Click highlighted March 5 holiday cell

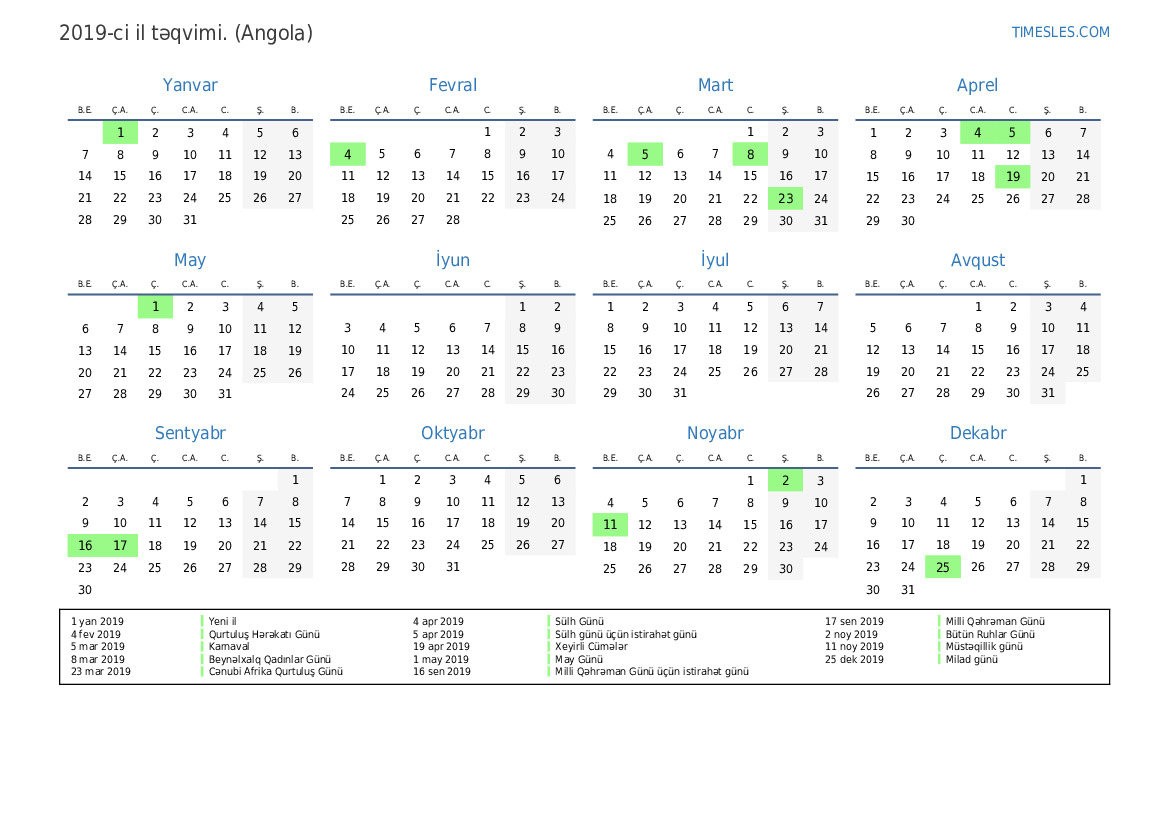click(x=645, y=154)
